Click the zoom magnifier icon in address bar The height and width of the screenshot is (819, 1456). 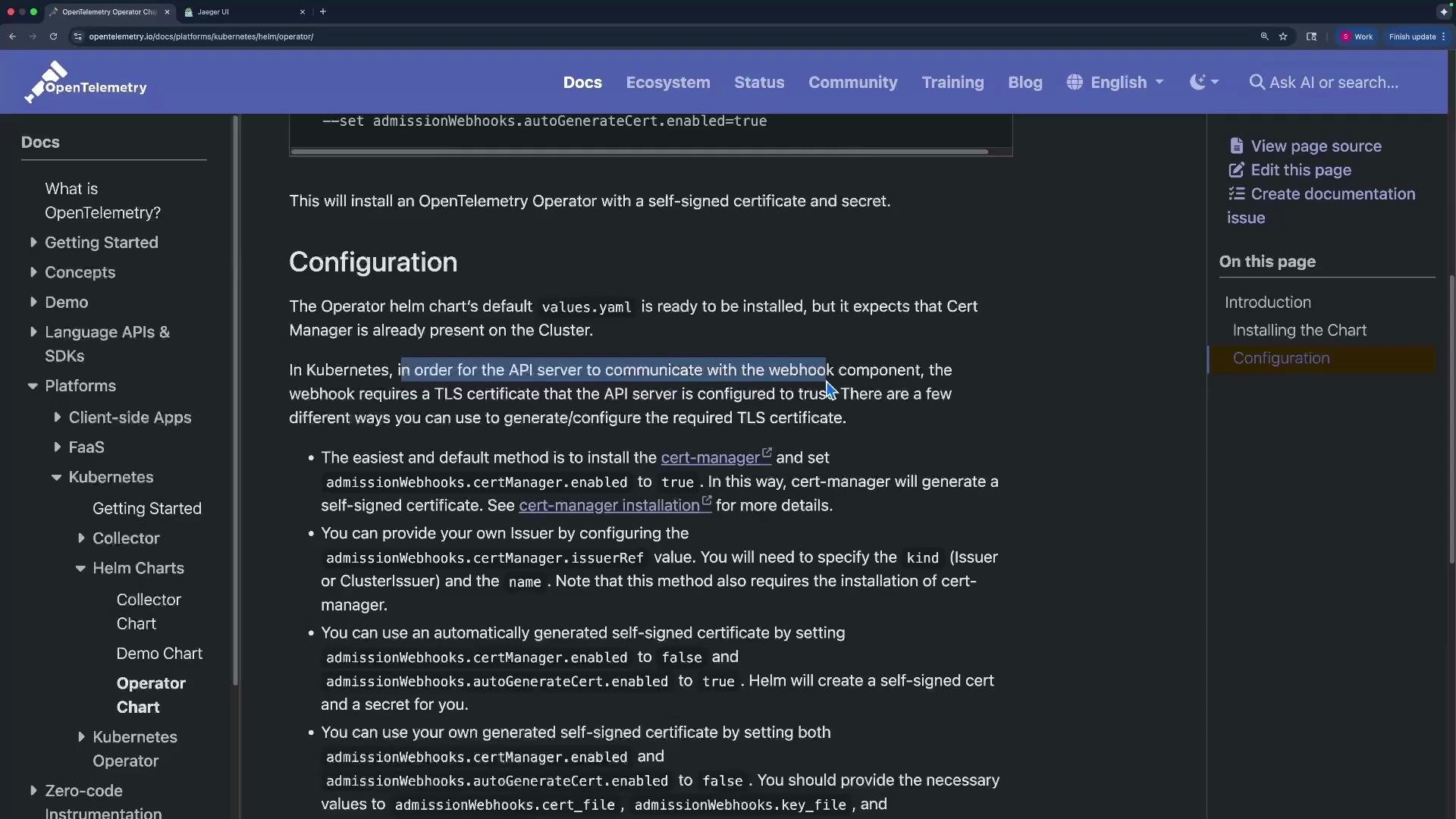[x=1264, y=36]
